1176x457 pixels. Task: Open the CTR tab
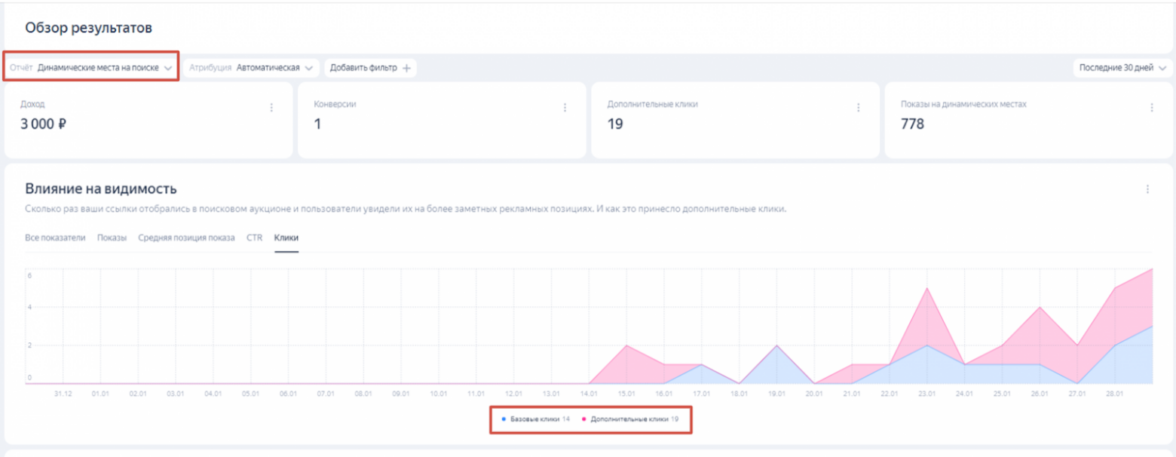coord(254,238)
